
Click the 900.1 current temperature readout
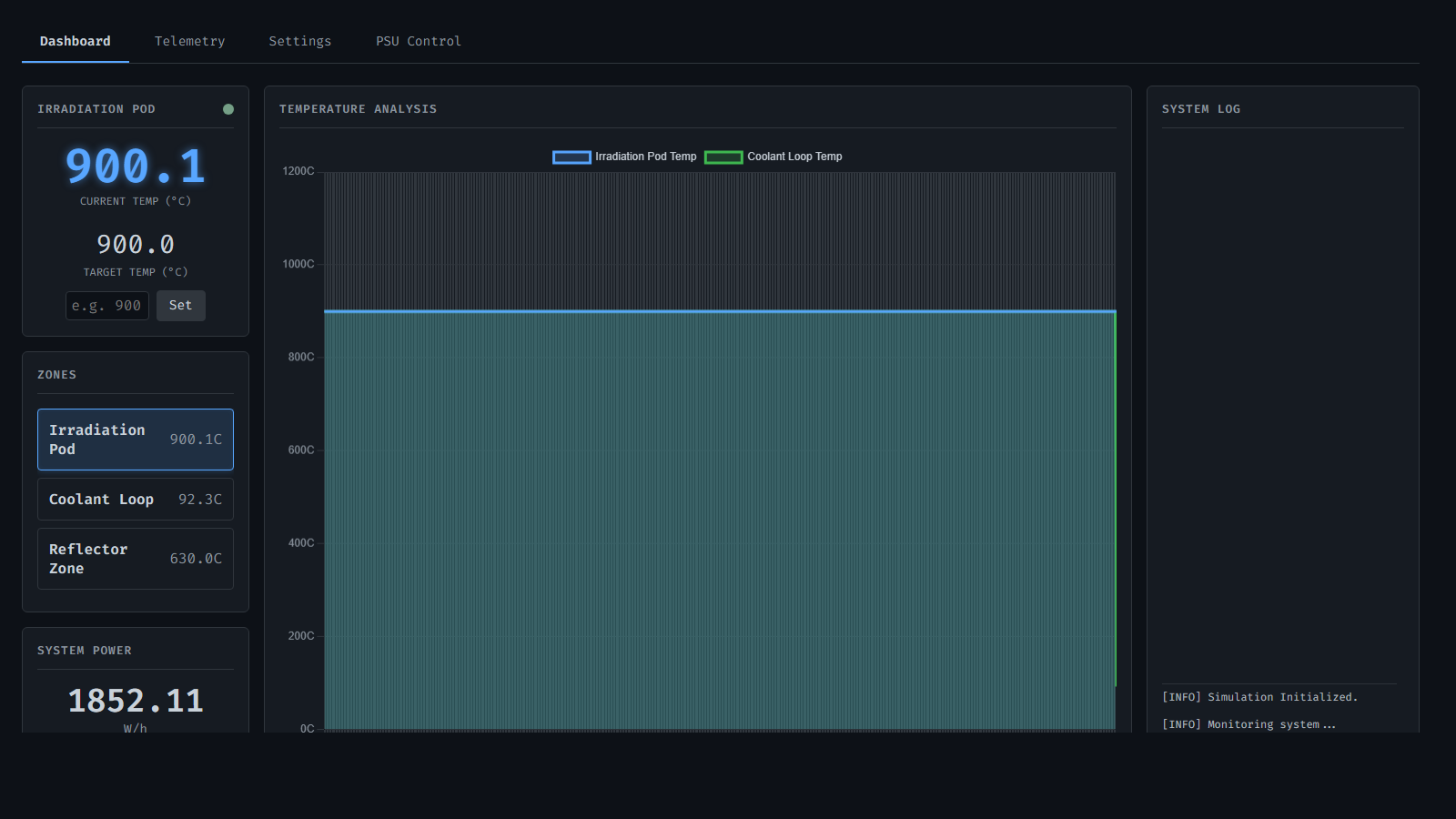coord(136,167)
